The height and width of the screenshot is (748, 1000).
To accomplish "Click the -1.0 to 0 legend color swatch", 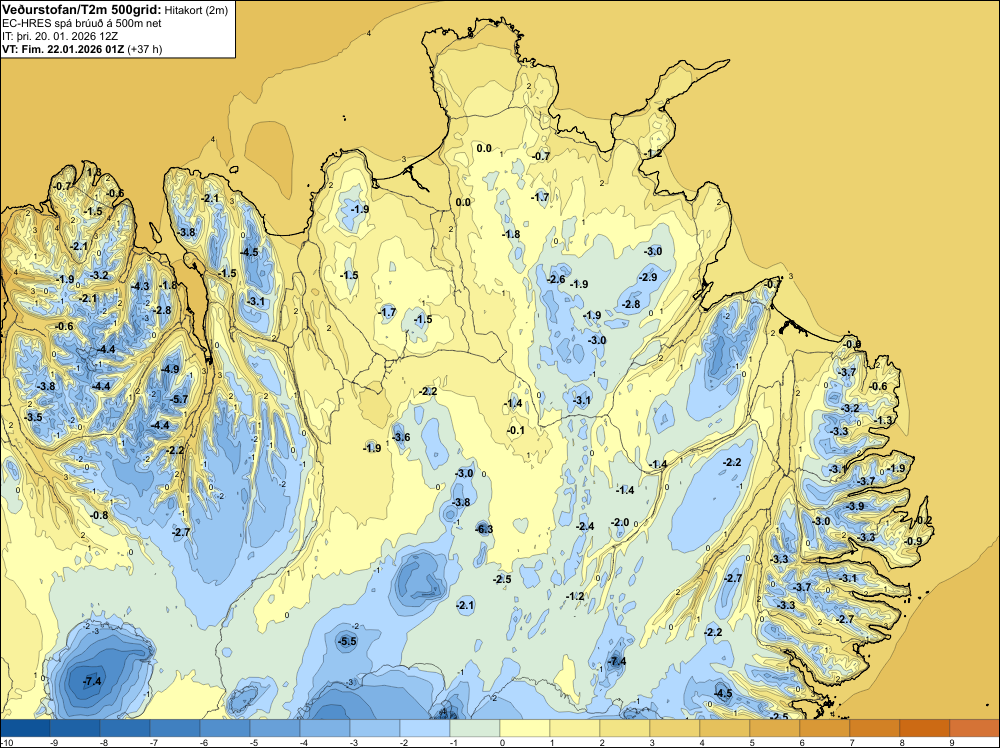I will (x=474, y=728).
